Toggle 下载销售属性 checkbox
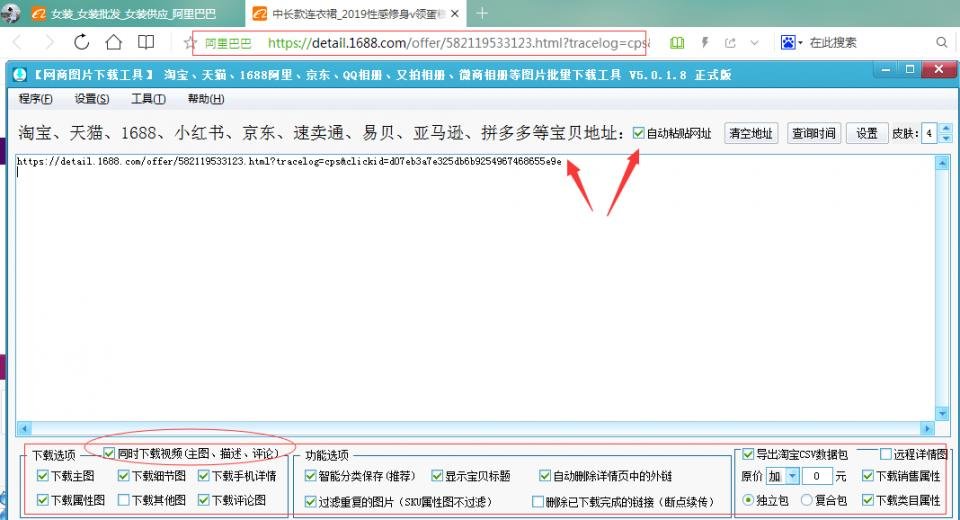Viewport: 960px width, 520px height. 868,475
